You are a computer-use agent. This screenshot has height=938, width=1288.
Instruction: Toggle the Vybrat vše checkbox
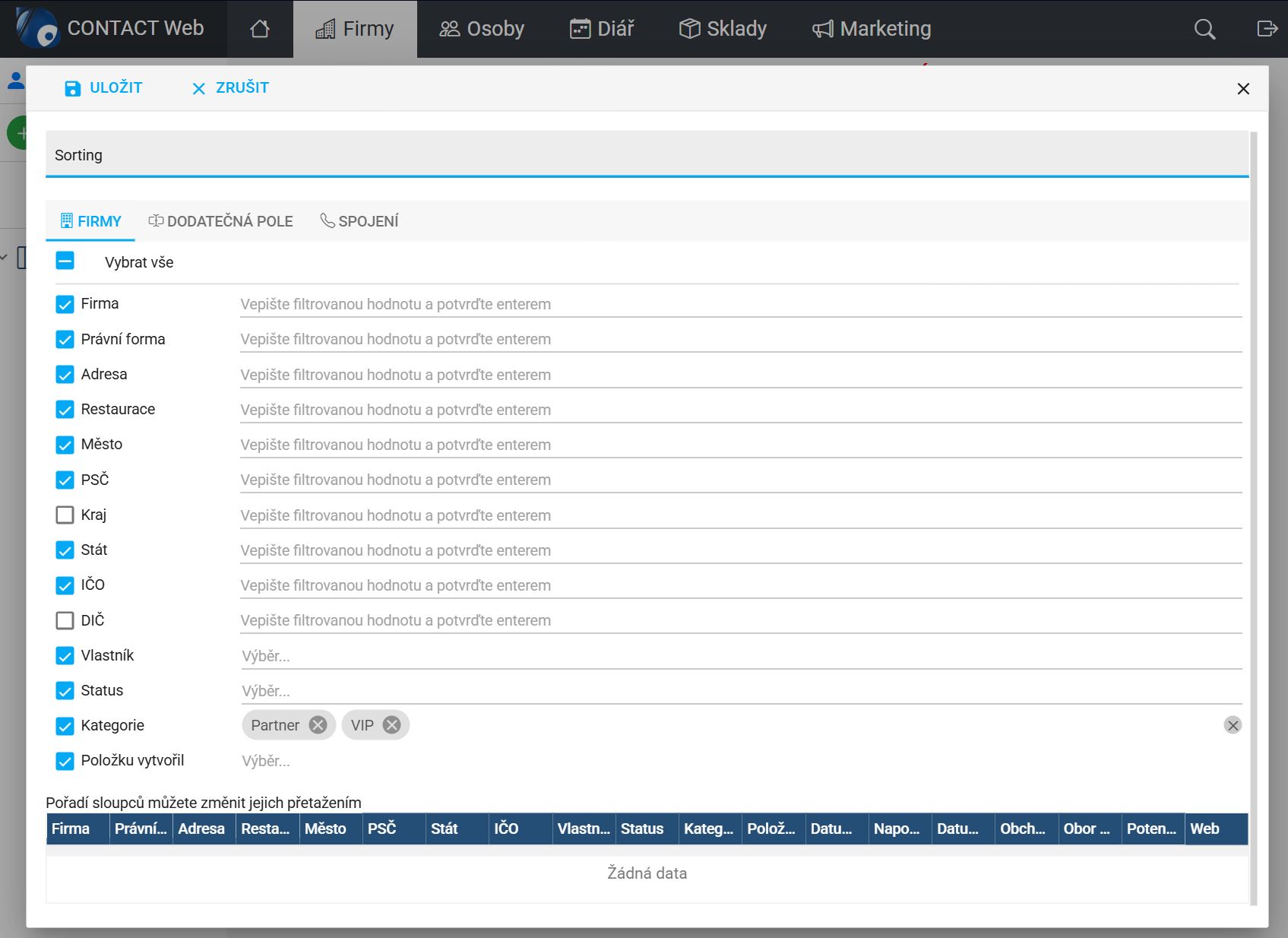point(65,261)
